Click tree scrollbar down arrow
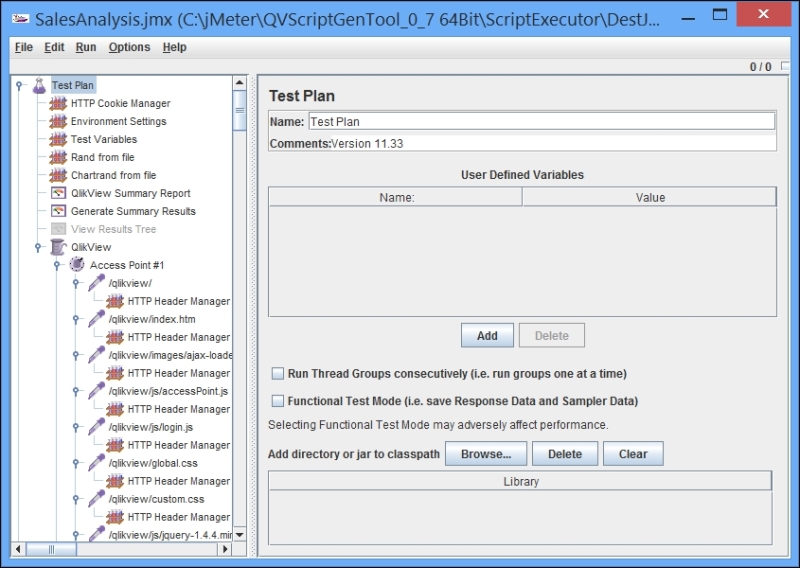800x568 pixels. [x=239, y=534]
